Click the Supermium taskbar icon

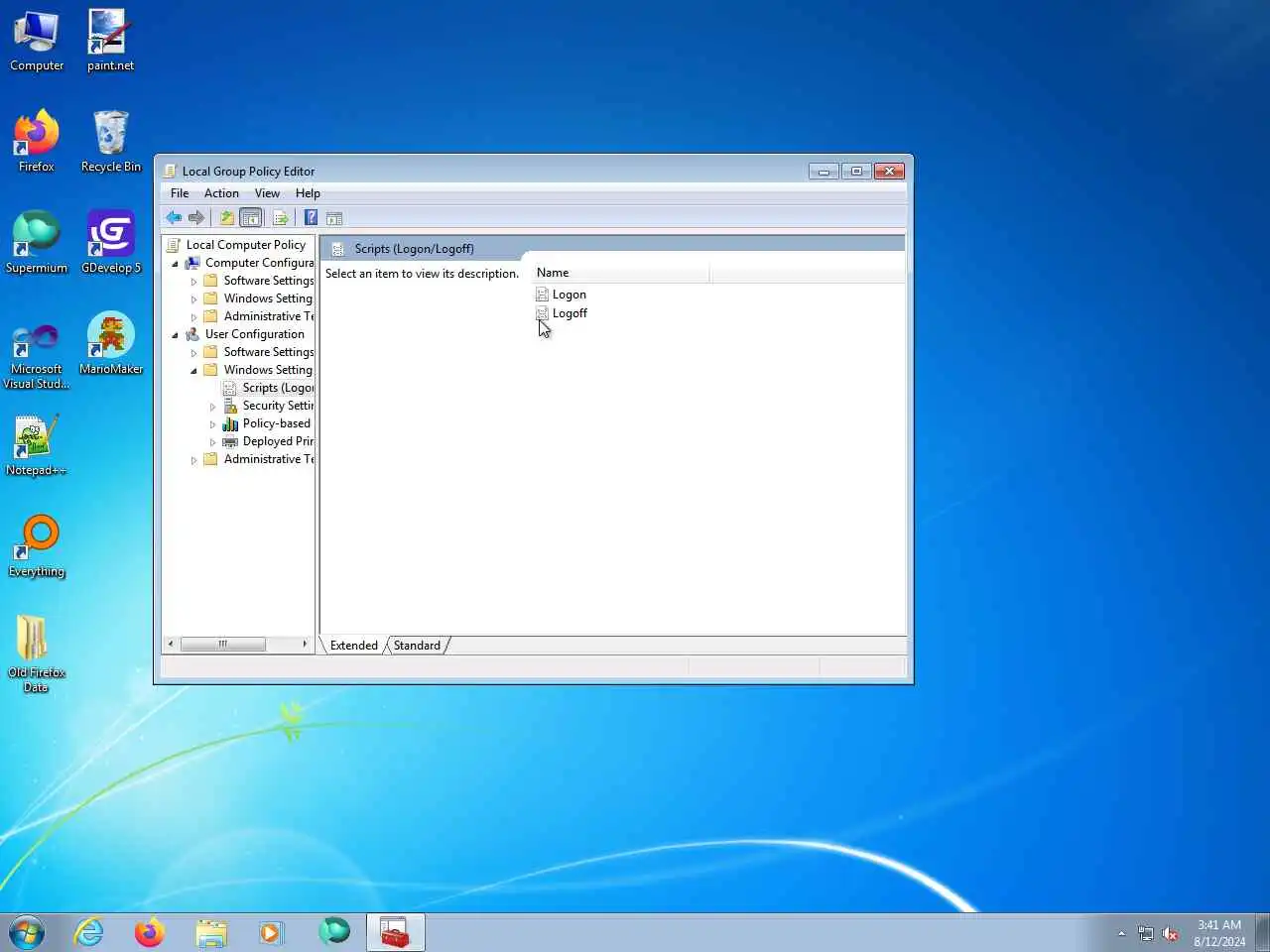pyautogui.click(x=333, y=932)
